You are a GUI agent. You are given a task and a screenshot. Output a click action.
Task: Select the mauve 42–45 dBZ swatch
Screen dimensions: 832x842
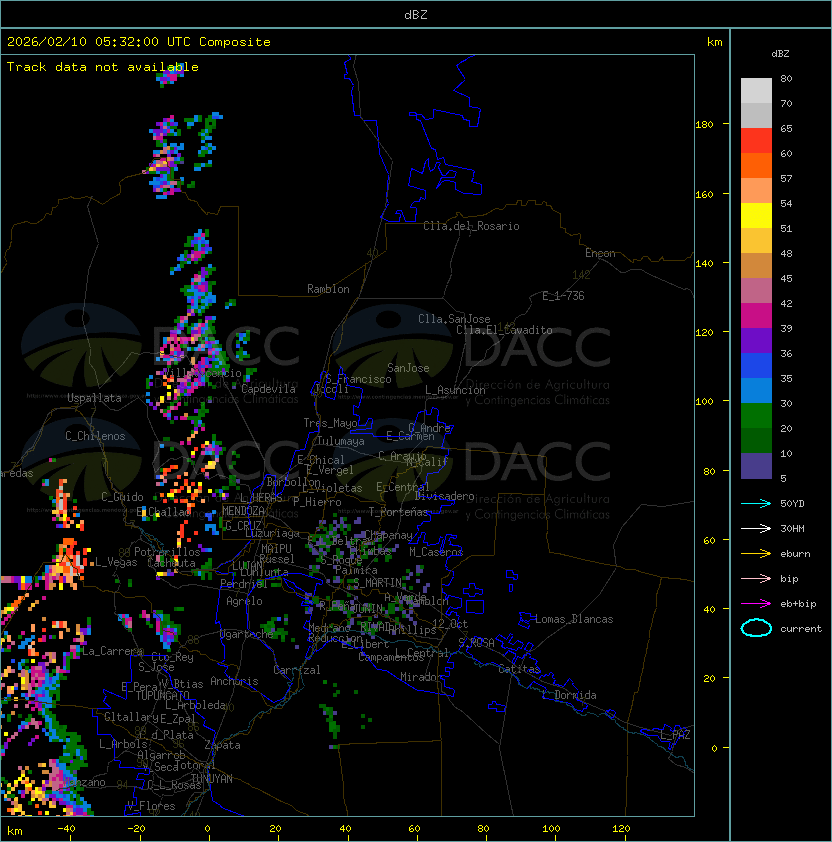pos(756,291)
